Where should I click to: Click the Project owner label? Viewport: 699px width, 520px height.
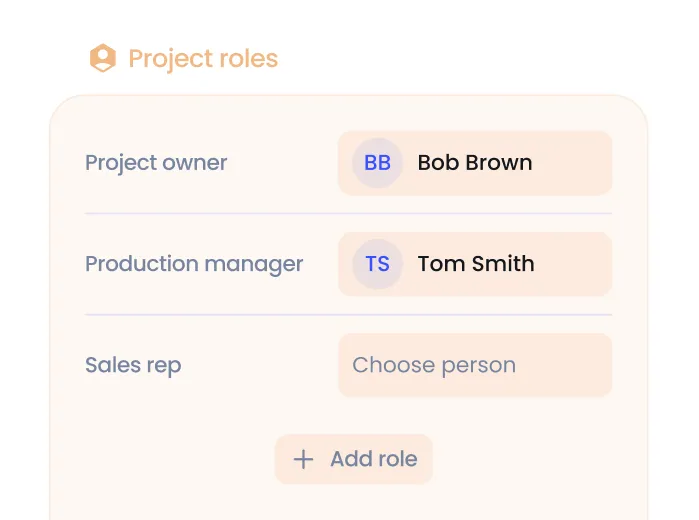[156, 163]
